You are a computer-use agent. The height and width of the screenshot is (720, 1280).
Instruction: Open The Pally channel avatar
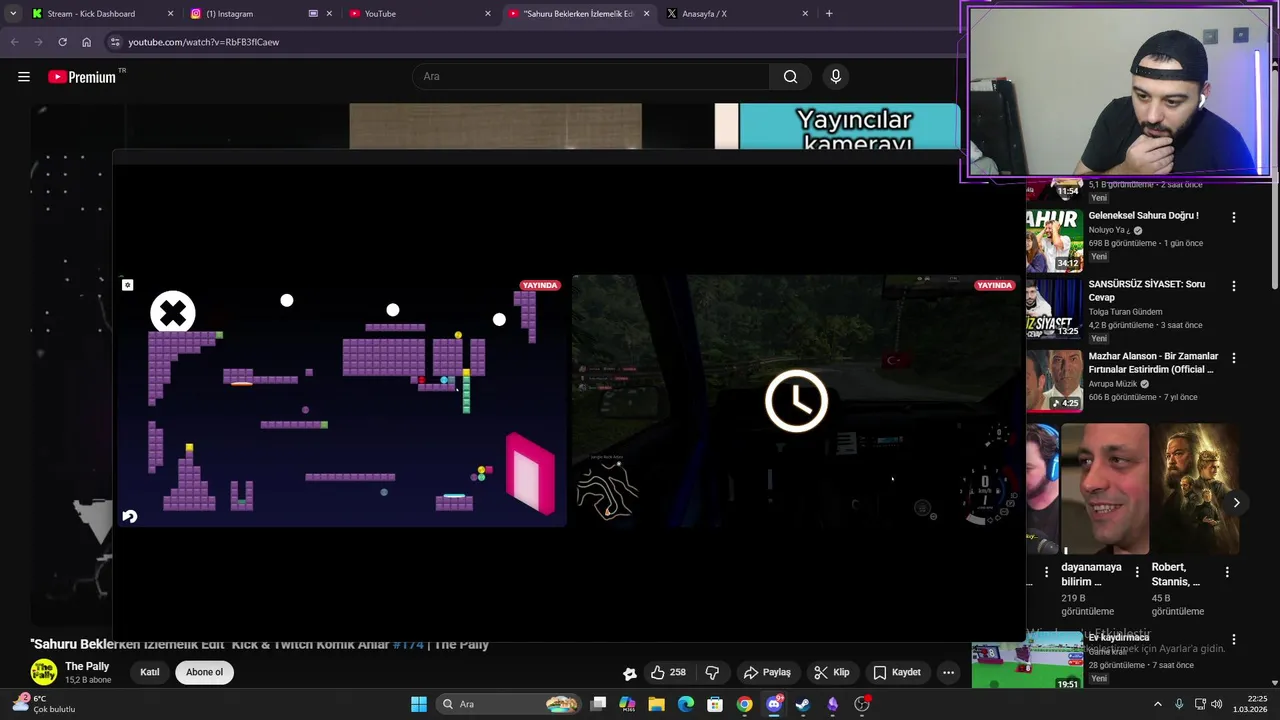44,672
